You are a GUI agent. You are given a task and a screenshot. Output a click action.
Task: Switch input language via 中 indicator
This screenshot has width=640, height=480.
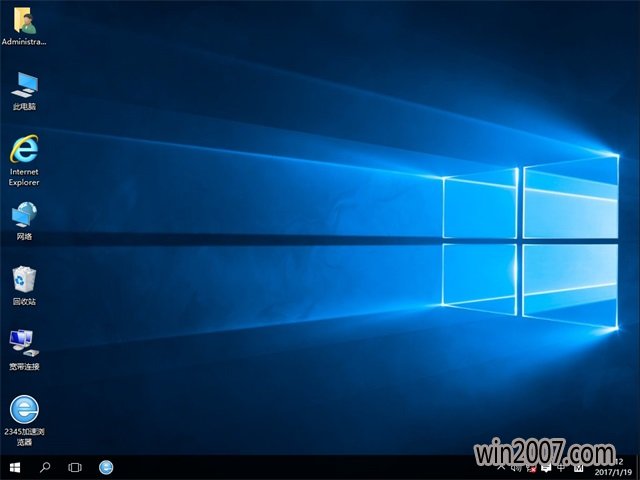click(x=562, y=468)
